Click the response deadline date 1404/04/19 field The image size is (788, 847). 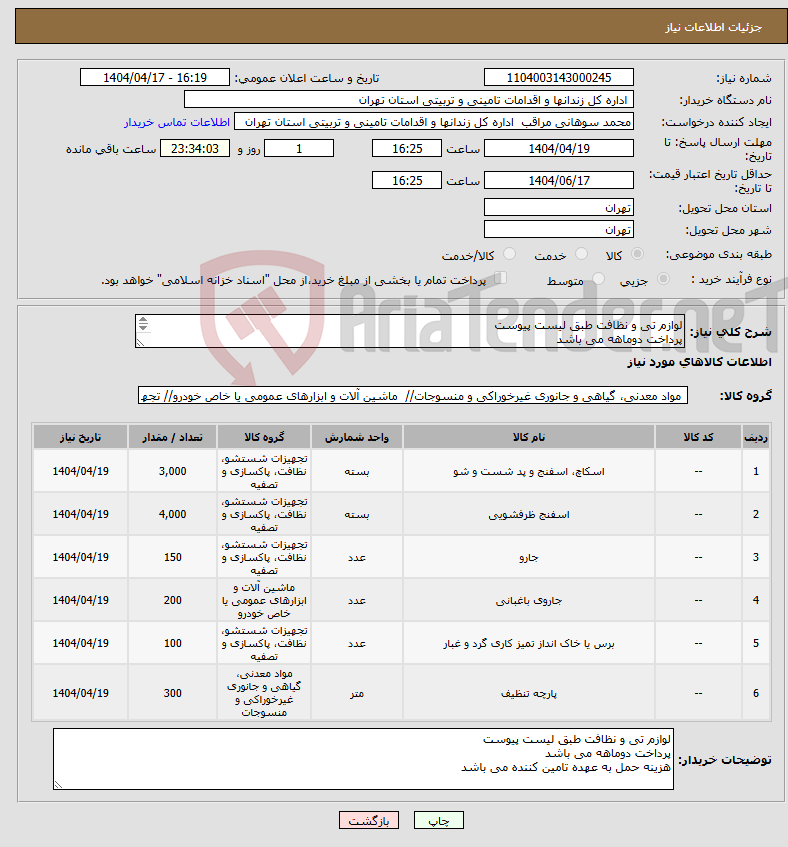(x=558, y=149)
